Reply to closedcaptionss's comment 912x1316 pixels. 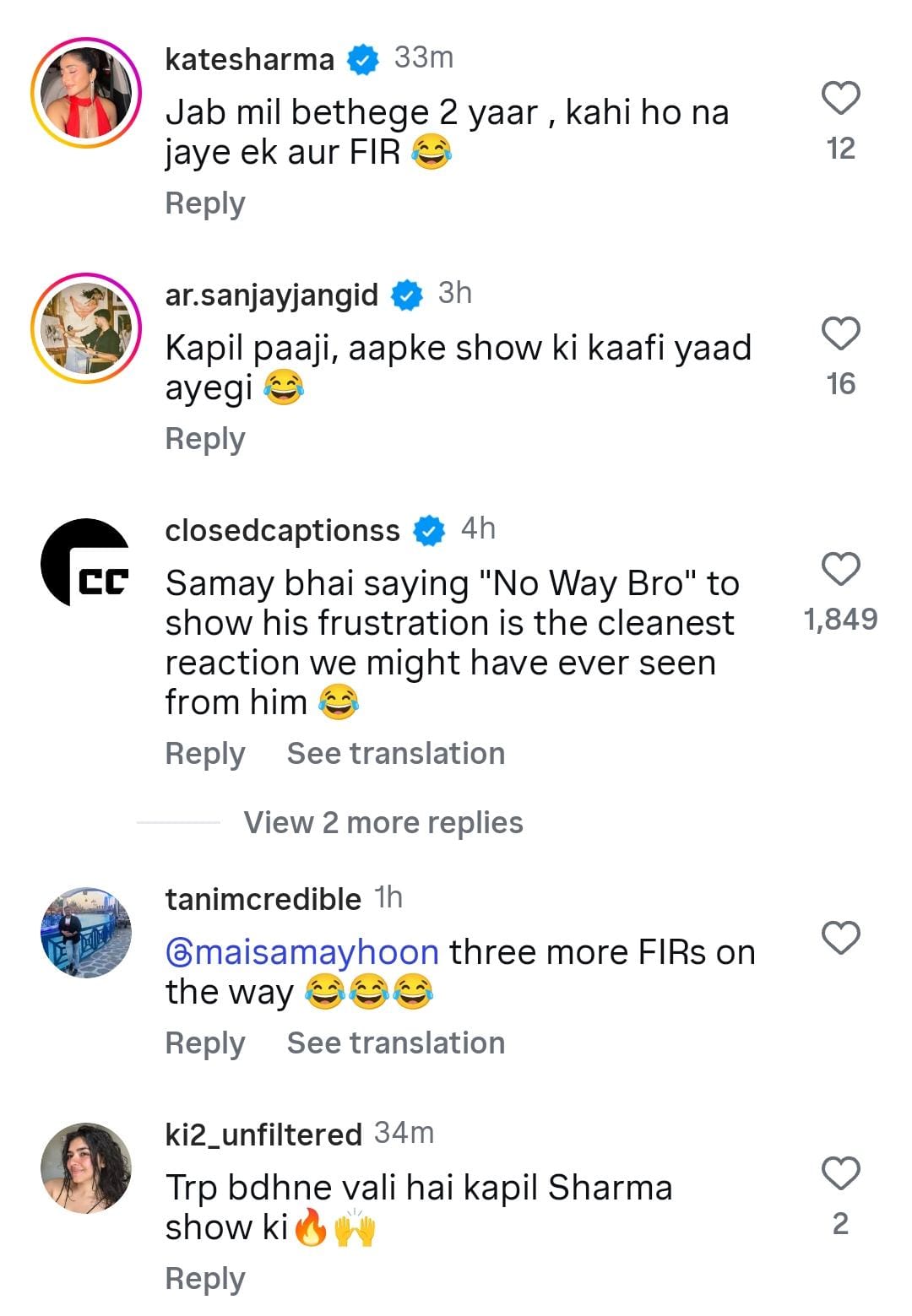tap(205, 754)
